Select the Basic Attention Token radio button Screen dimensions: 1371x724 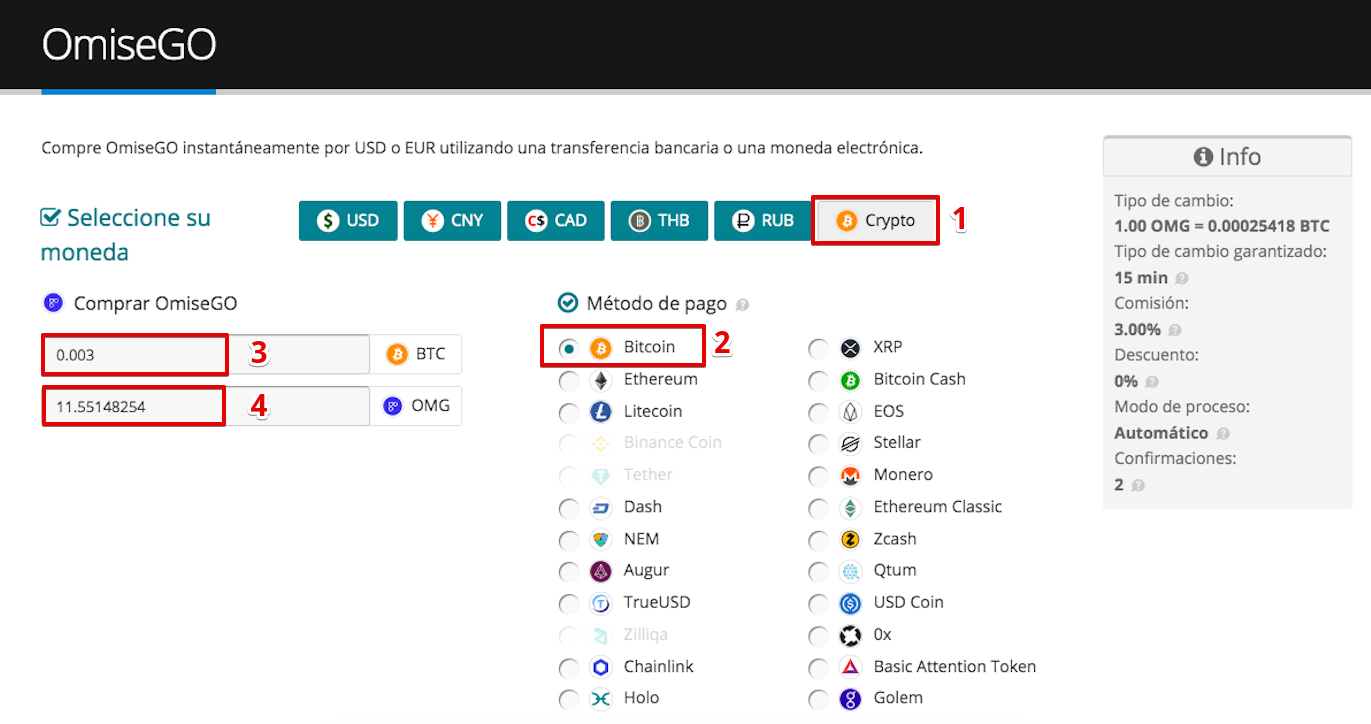click(819, 667)
